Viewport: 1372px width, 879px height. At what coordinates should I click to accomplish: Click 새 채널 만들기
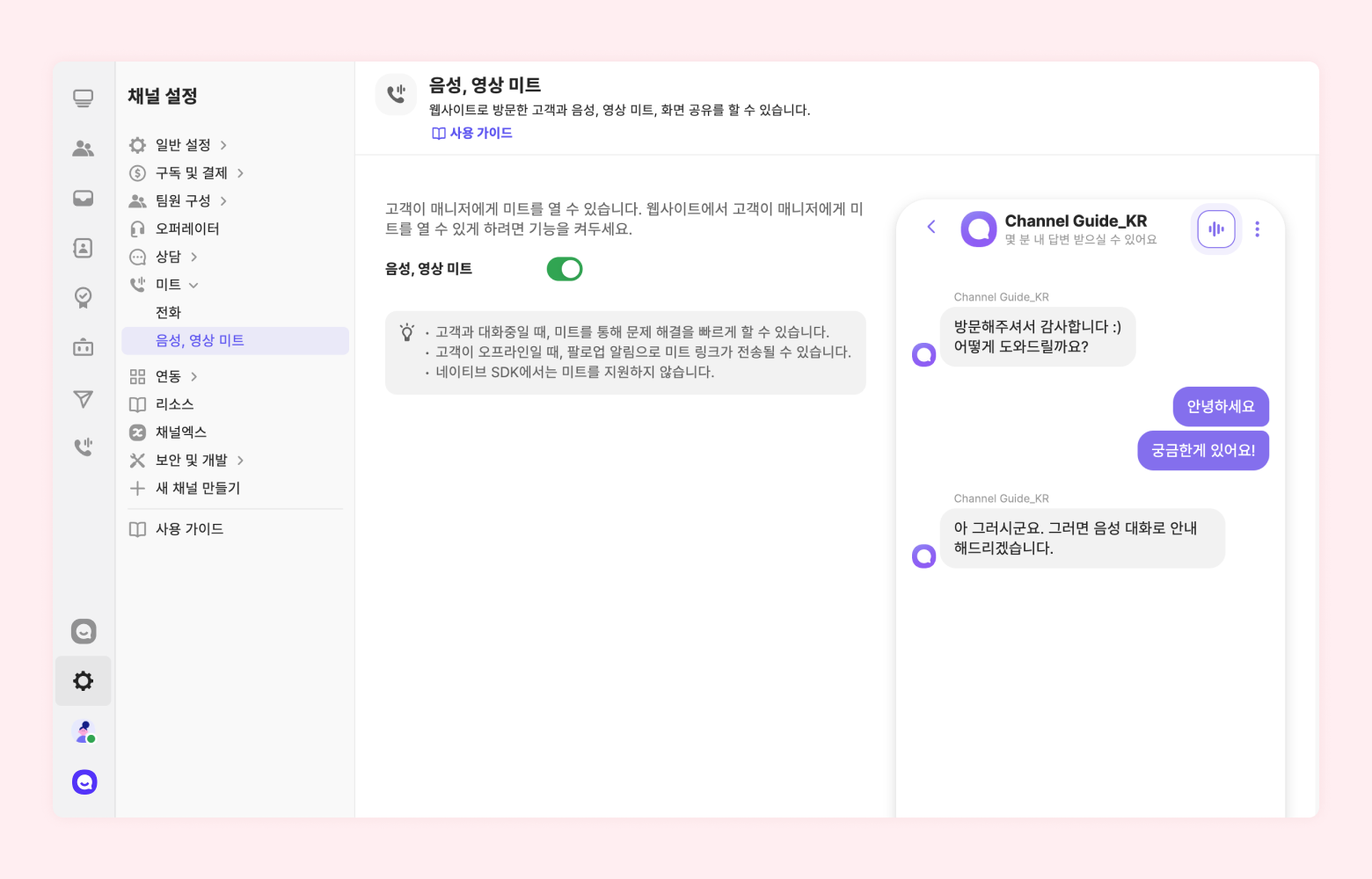[197, 488]
